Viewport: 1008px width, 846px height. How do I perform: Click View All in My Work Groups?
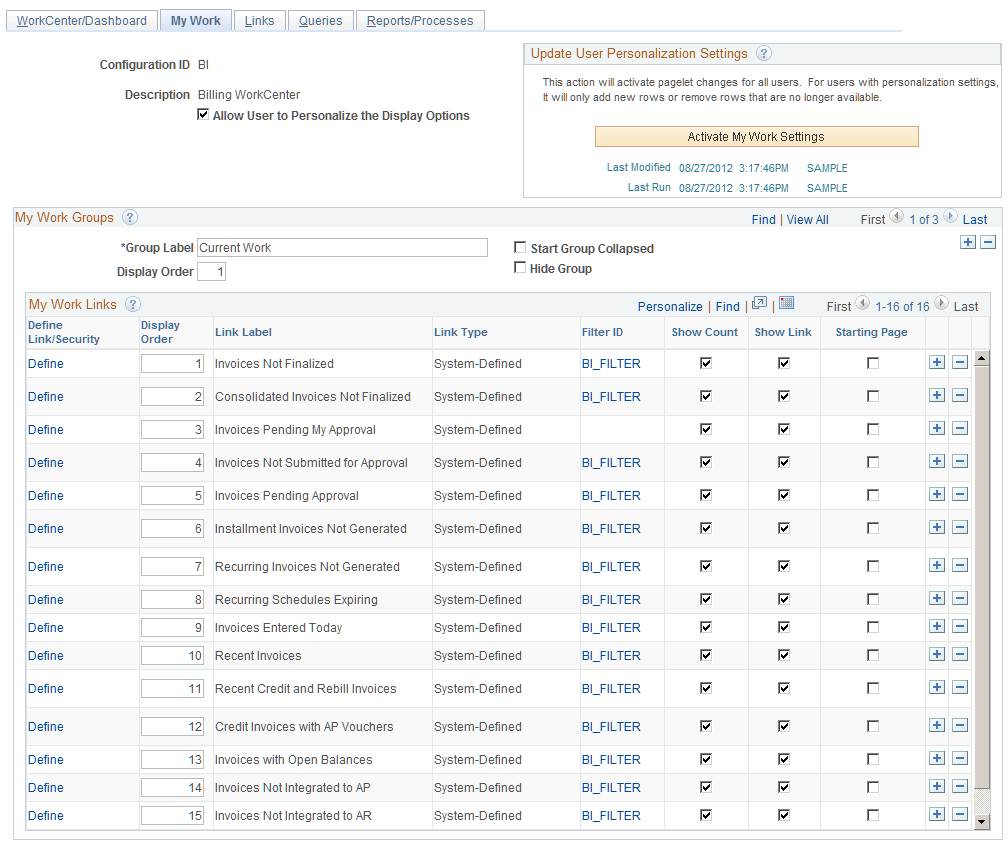click(x=807, y=220)
